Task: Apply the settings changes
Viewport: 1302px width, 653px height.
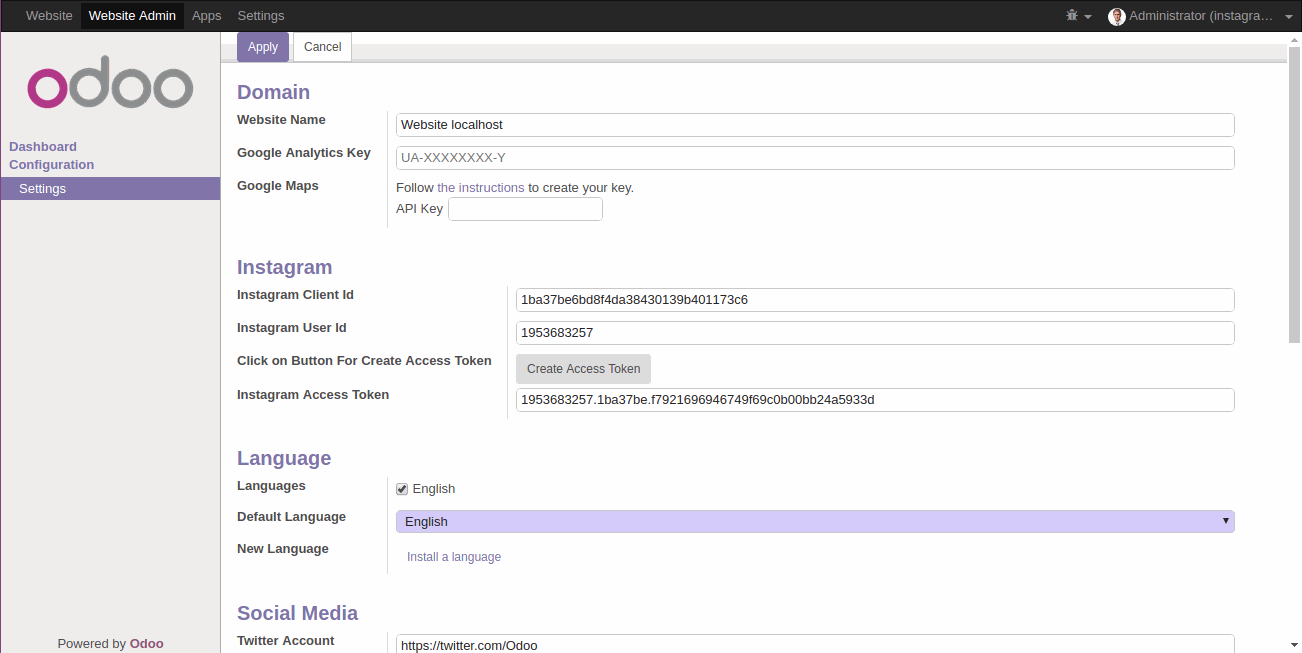Action: 263,47
